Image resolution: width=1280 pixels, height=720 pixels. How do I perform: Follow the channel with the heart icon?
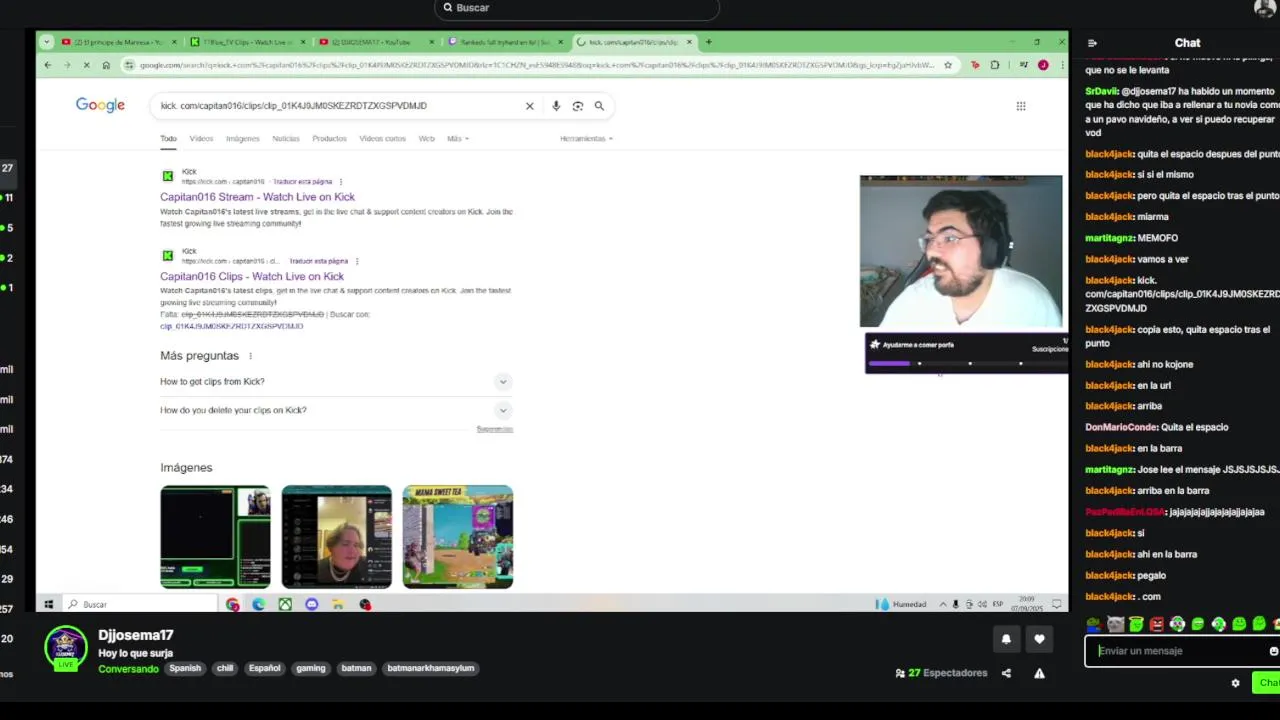click(1039, 639)
